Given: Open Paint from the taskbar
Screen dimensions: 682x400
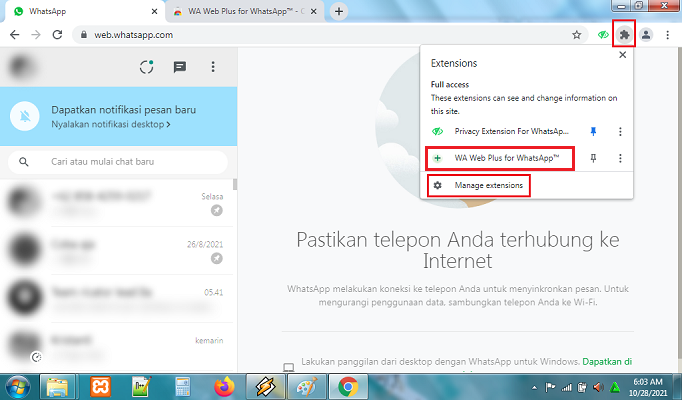Looking at the screenshot, I should 307,387.
